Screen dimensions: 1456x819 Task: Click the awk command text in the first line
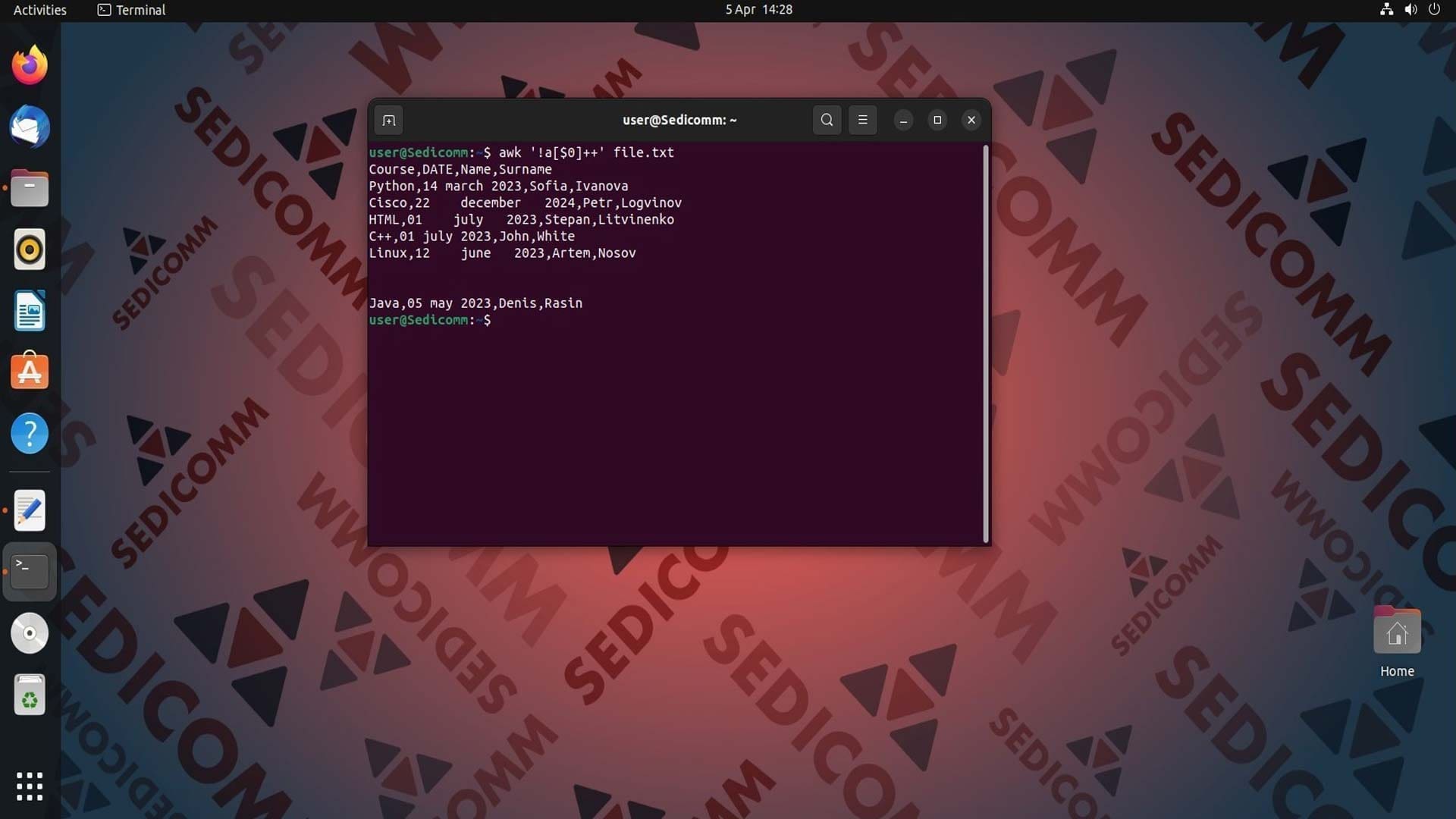point(586,152)
